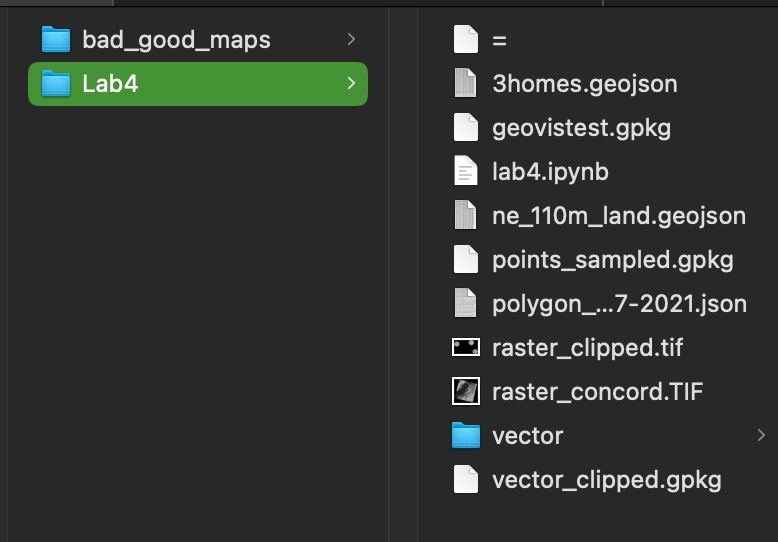The image size is (778, 542).
Task: Click the raster_clipped.tif thumbnail
Action: tap(466, 348)
